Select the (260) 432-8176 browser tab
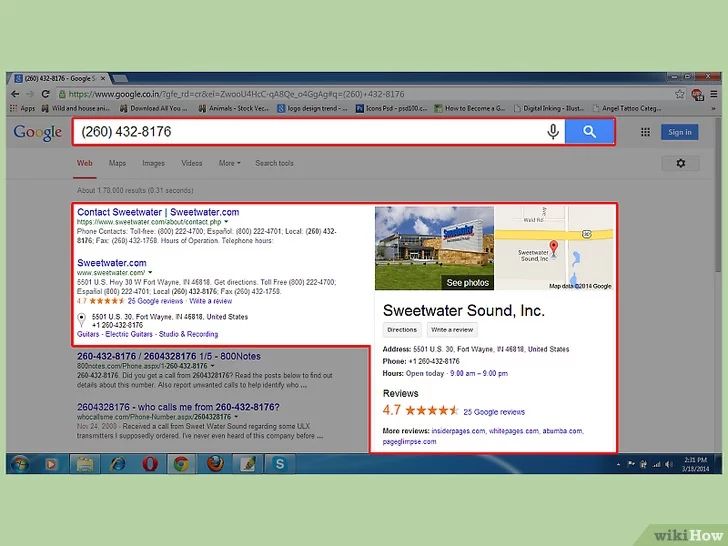Image resolution: width=728 pixels, height=546 pixels. (x=59, y=78)
